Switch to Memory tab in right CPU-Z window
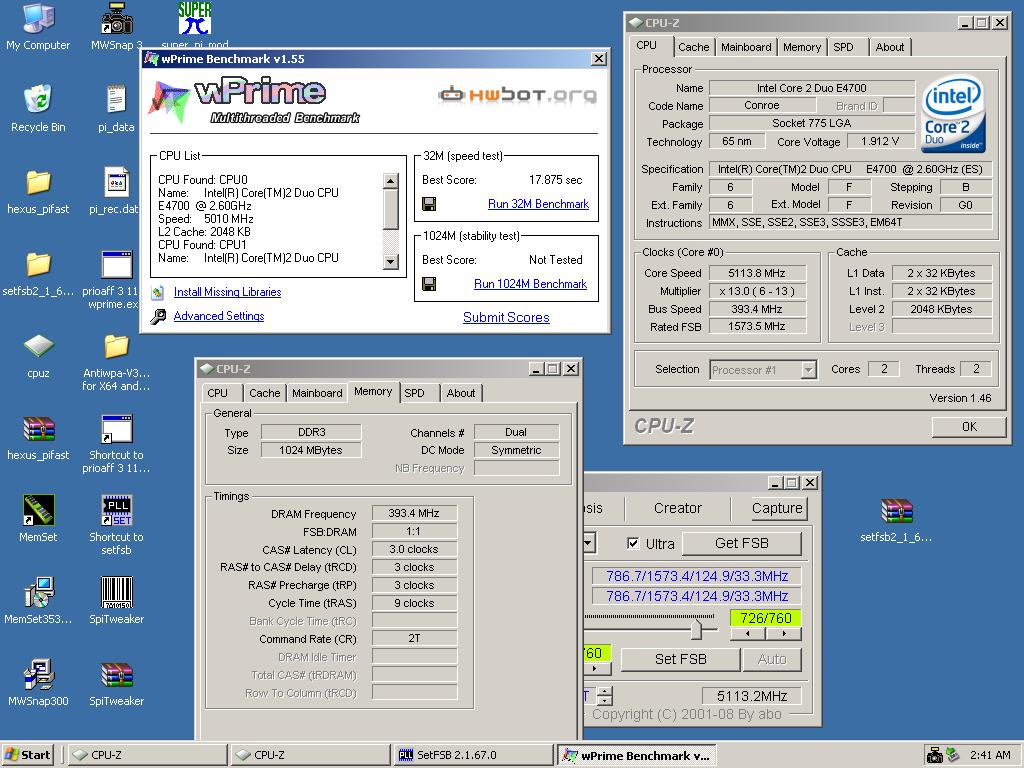This screenshot has height=768, width=1024. point(801,47)
